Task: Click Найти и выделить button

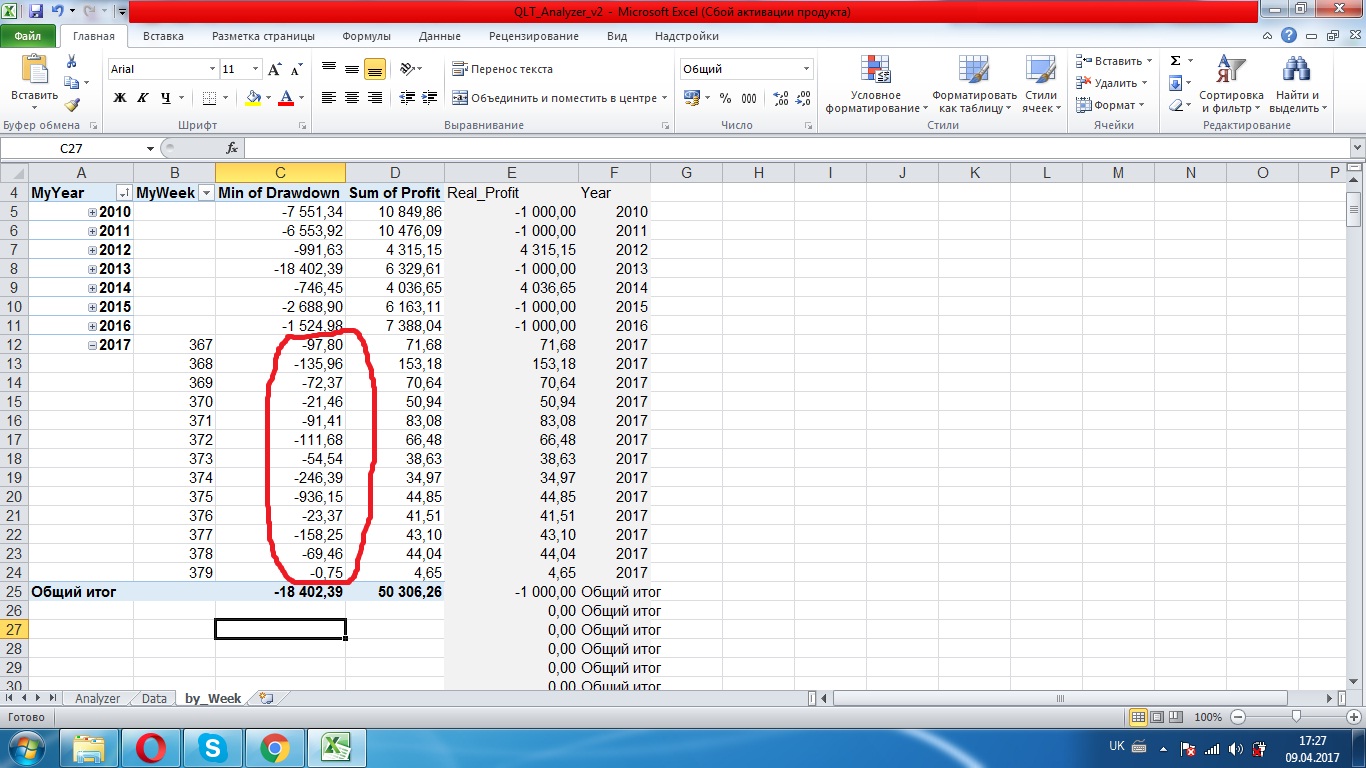Action: coord(1298,85)
